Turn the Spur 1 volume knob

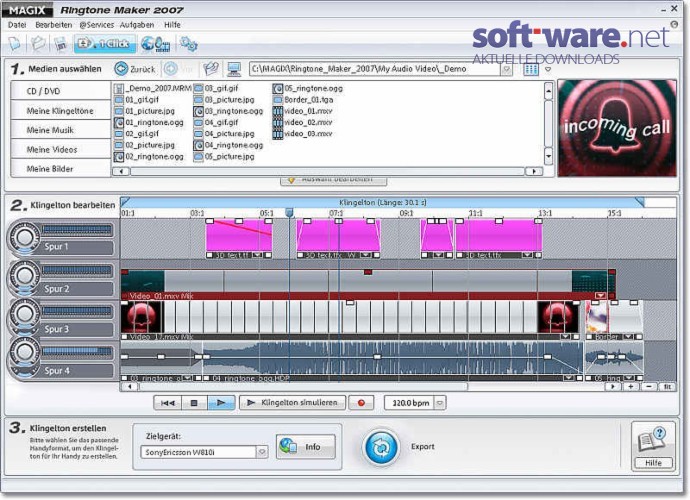coord(24,237)
